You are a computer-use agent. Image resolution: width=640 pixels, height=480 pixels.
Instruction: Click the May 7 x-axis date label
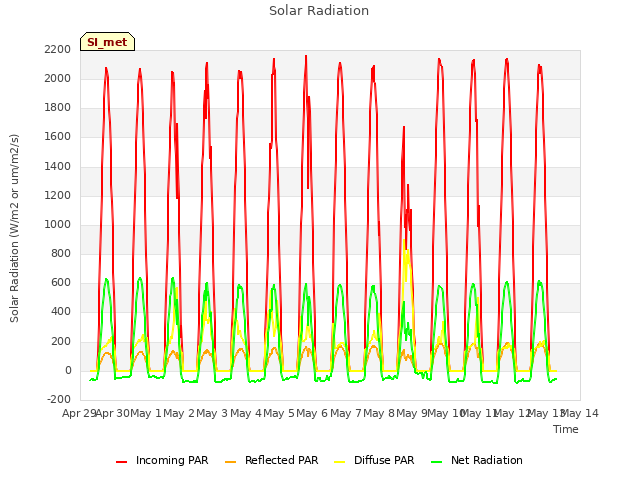[346, 413]
